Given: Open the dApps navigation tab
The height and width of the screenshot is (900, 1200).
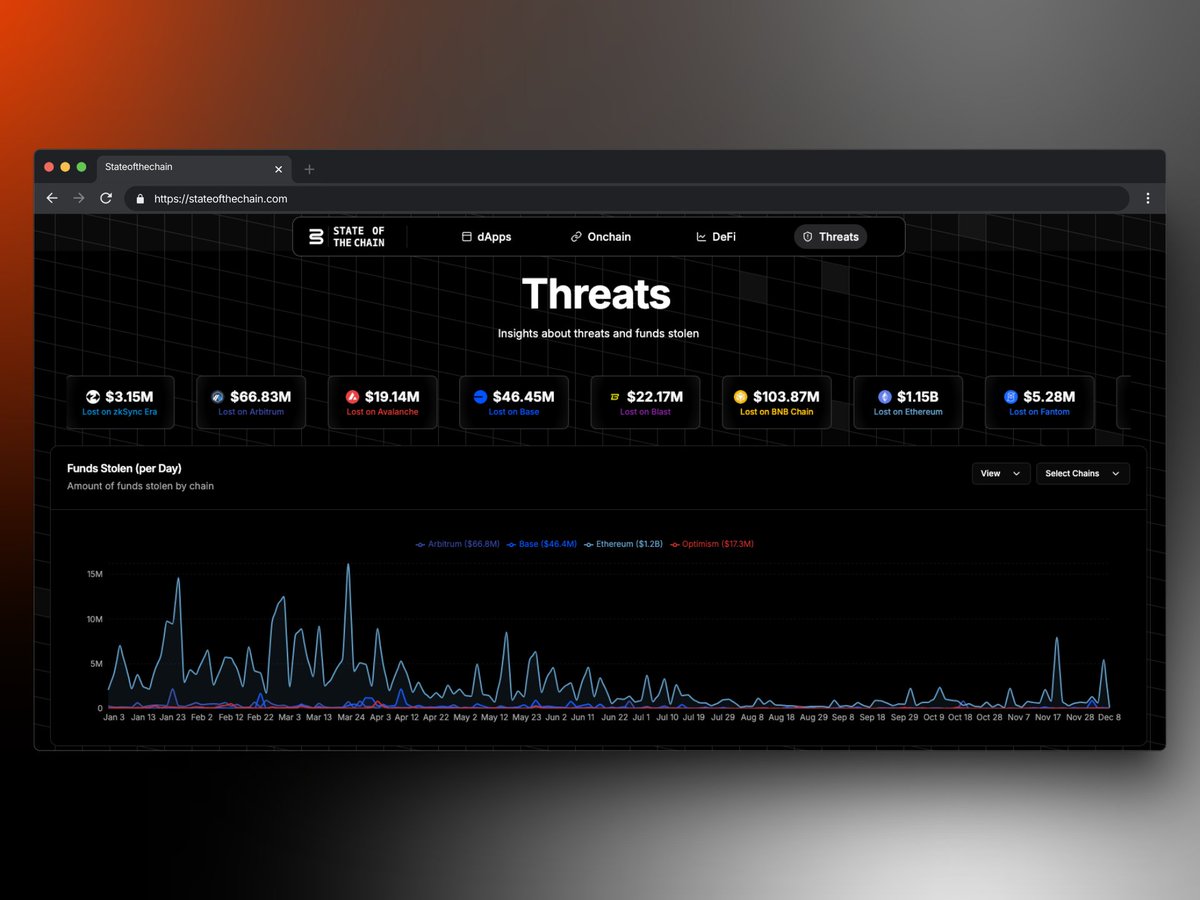Looking at the screenshot, I should (486, 237).
